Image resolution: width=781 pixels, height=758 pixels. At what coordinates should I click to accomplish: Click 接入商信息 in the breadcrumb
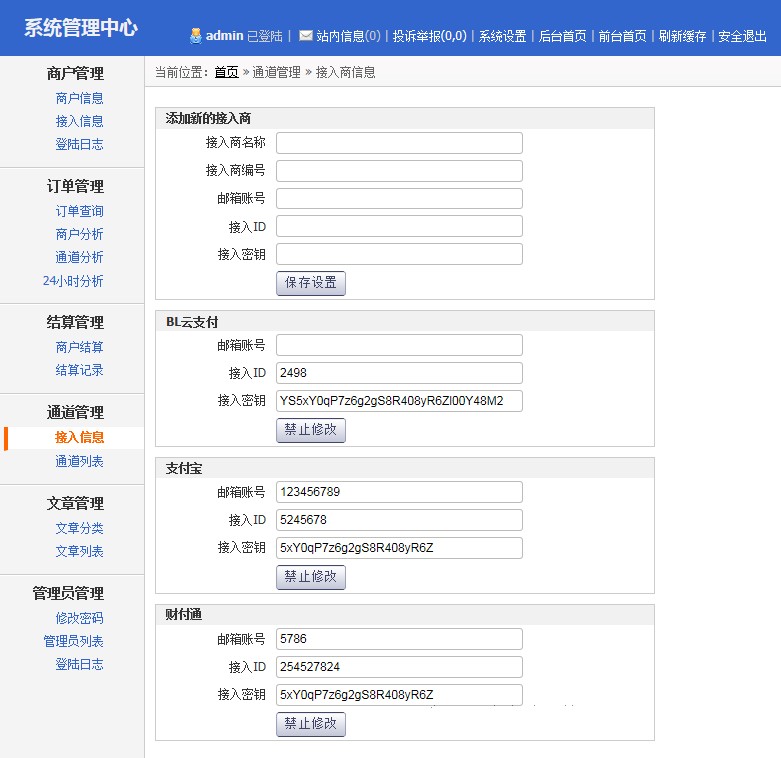345,72
